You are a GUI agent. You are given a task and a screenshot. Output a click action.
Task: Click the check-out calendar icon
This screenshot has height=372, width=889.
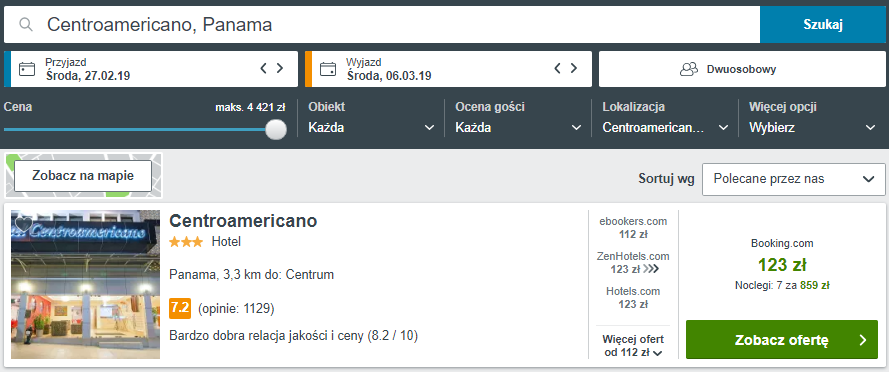click(328, 69)
